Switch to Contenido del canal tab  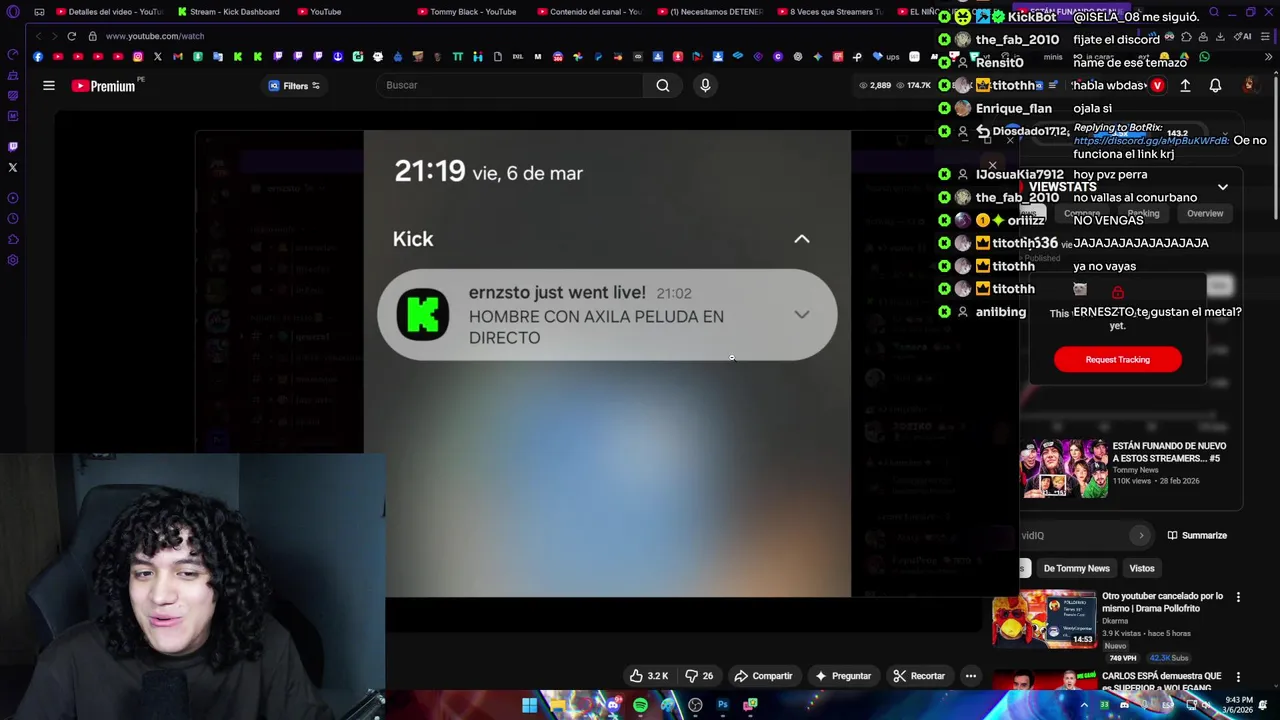click(x=588, y=12)
